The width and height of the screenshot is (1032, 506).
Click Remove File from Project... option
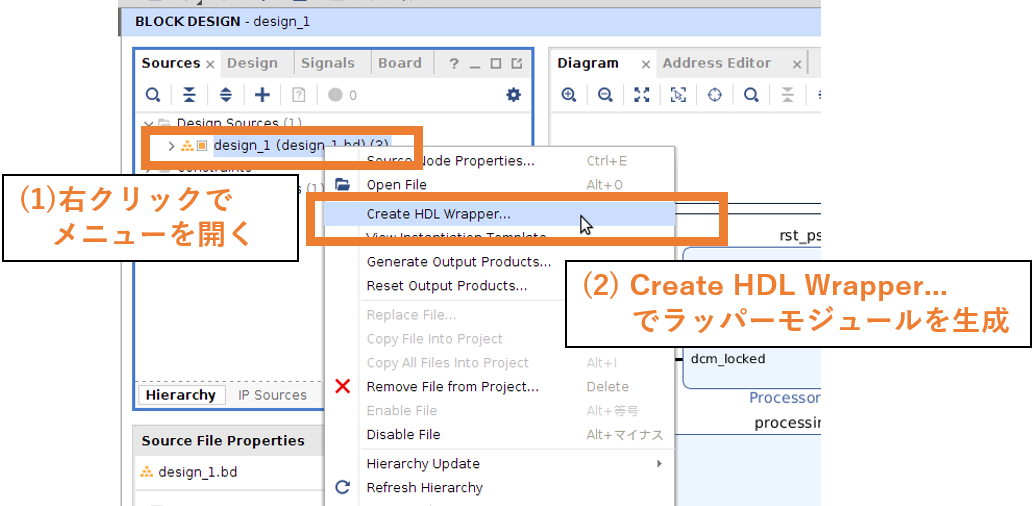[452, 387]
